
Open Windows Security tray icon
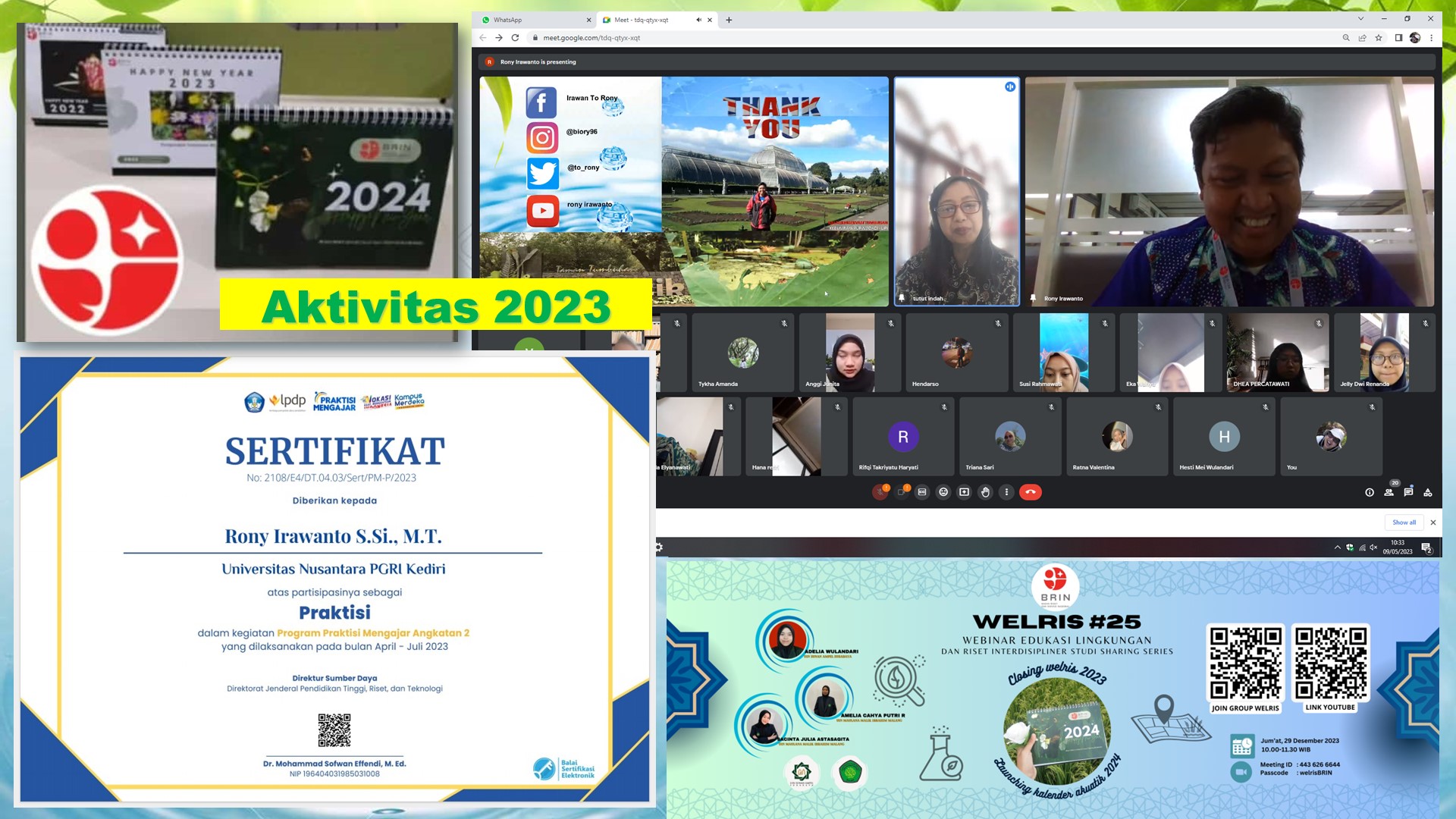click(1350, 548)
